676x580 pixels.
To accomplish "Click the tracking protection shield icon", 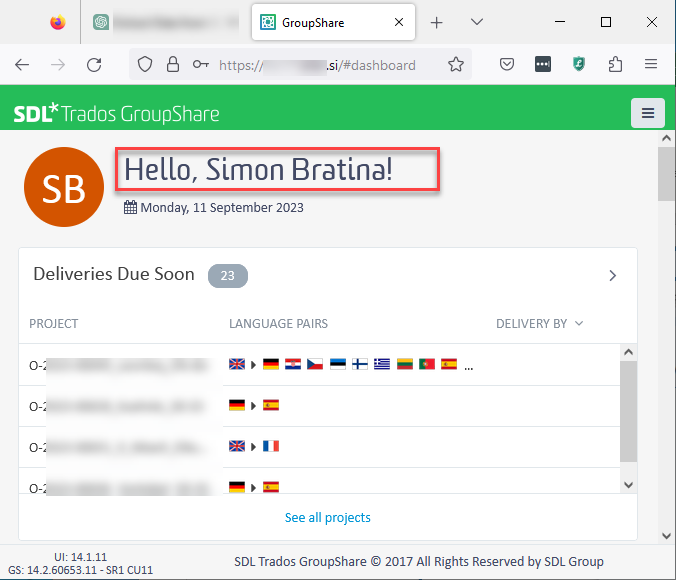I will click(x=145, y=65).
